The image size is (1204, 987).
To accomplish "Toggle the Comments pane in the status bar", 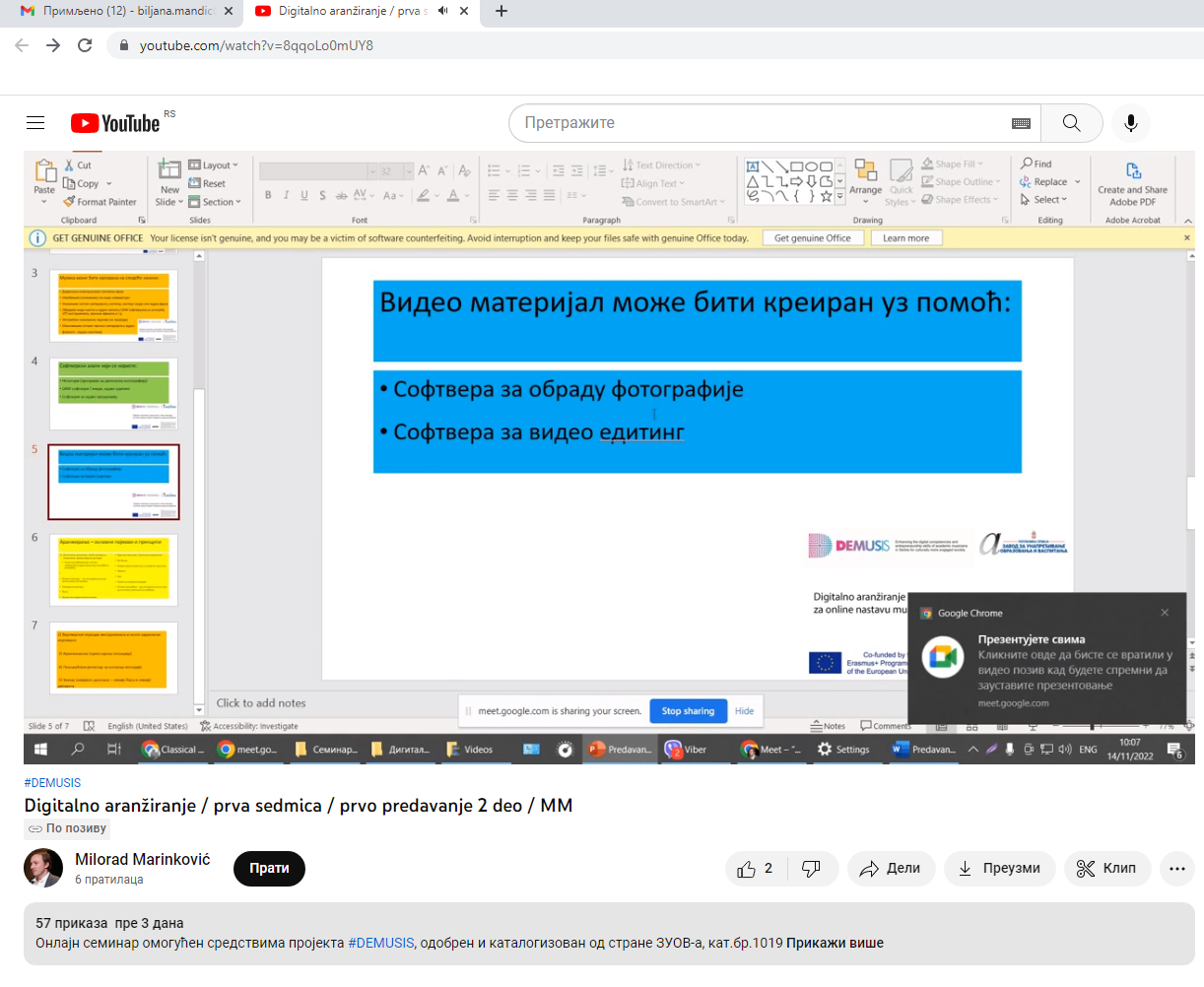I will pos(886,726).
